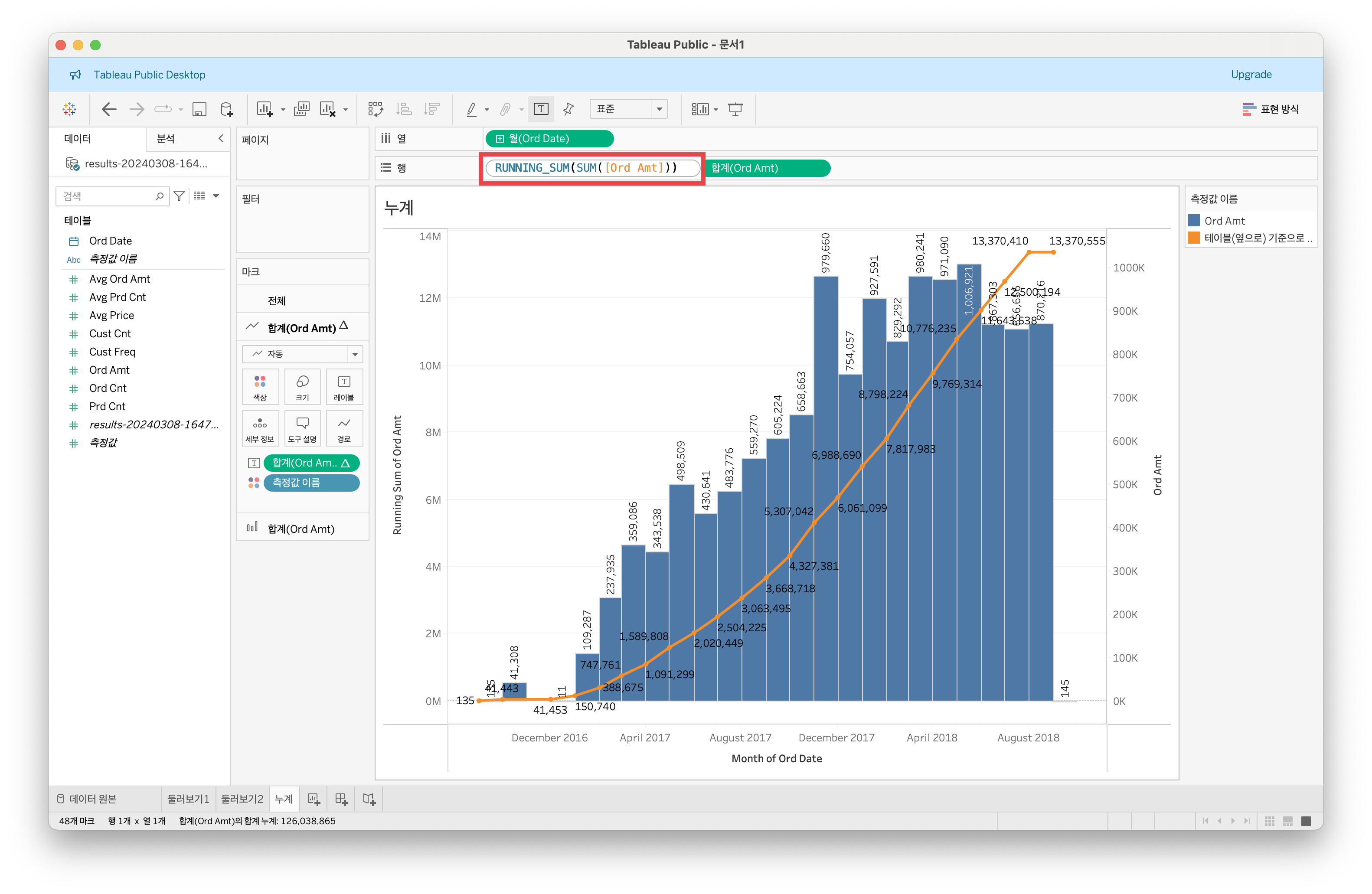The image size is (1372, 894).
Task: Switch to the 분석 tab
Action: click(x=166, y=138)
